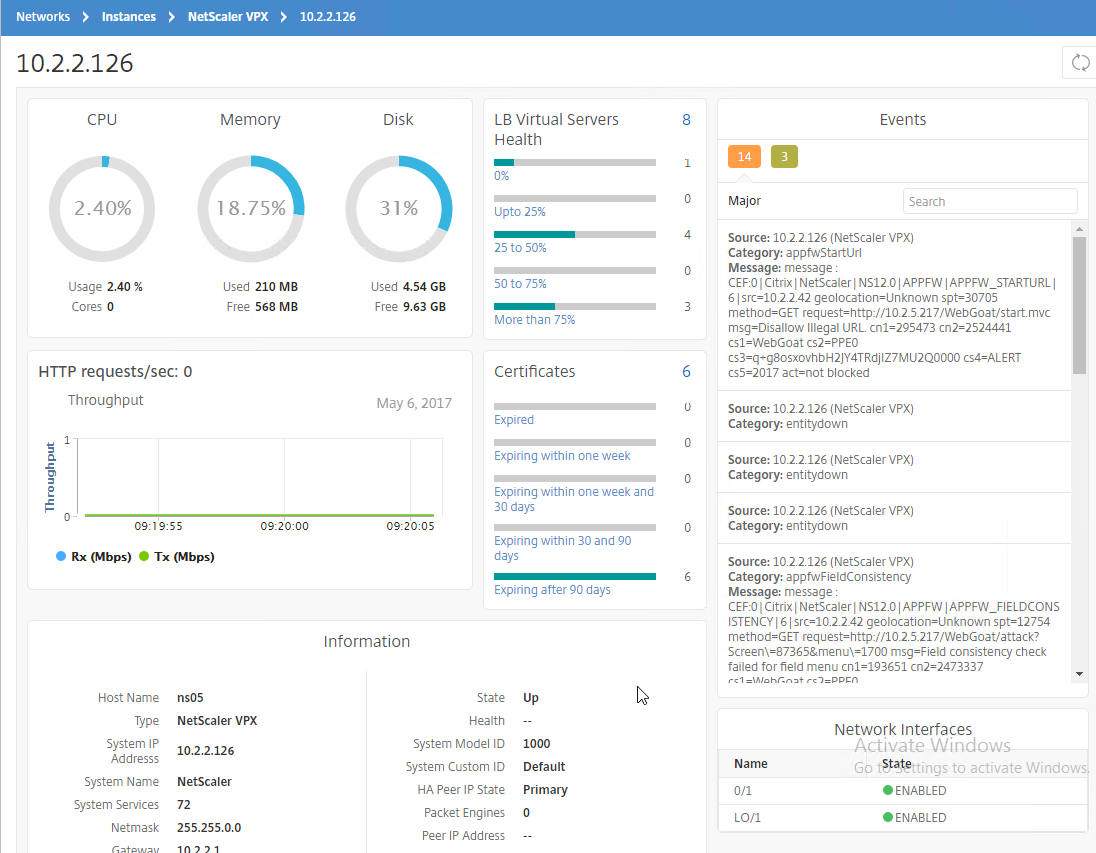Viewport: 1096px width, 853px height.
Task: Click the green status dot for LO/1
Action: pyautogui.click(x=888, y=817)
